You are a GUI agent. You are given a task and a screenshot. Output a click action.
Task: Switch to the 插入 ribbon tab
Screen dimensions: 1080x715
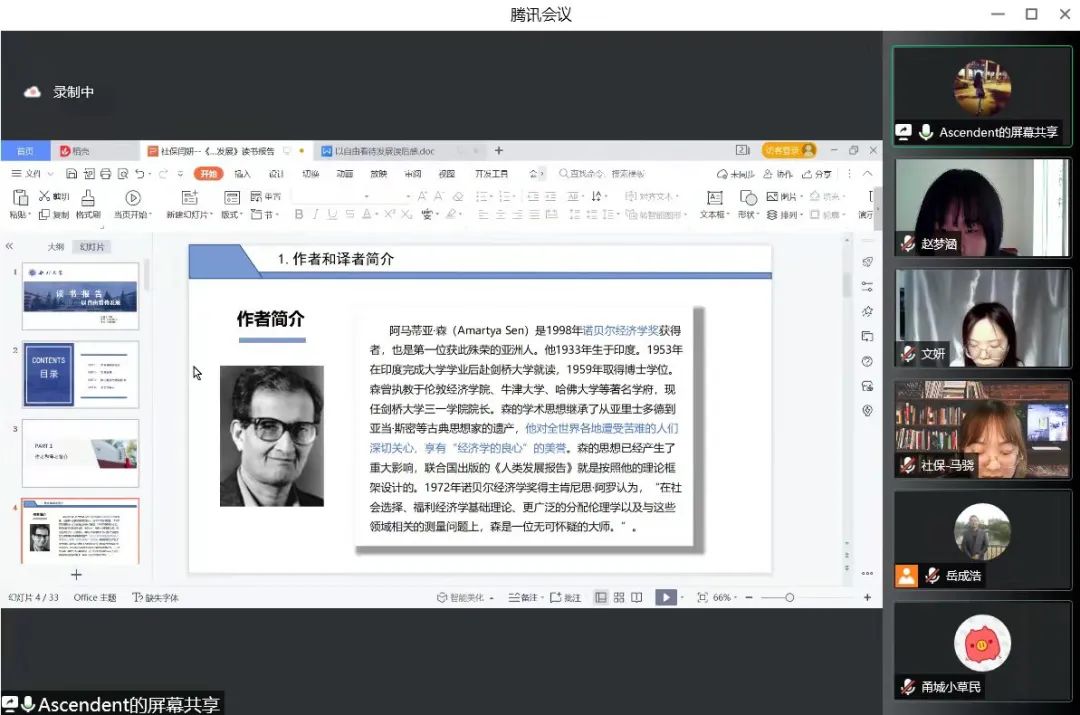pyautogui.click(x=242, y=173)
